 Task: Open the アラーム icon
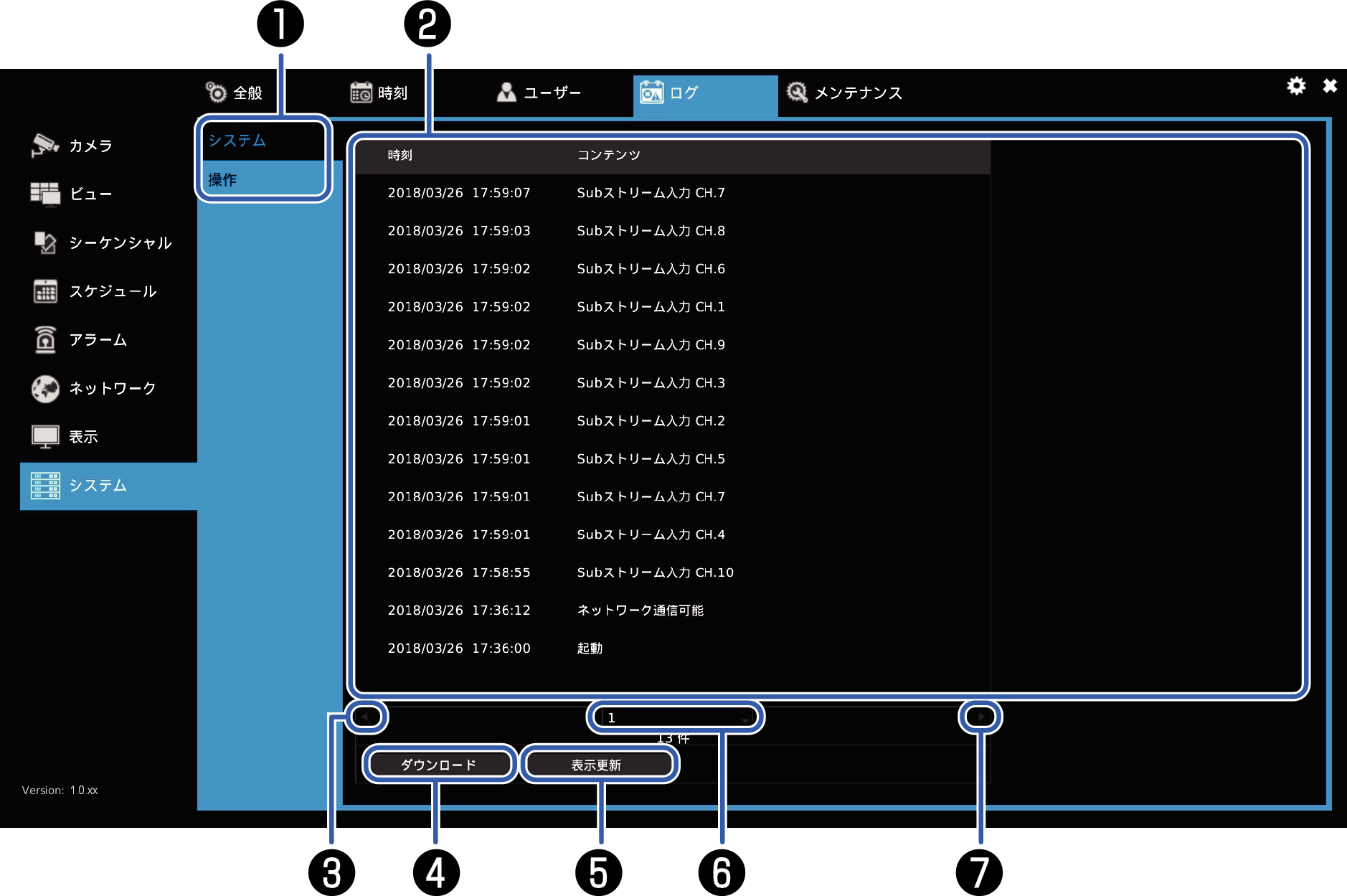tap(45, 339)
